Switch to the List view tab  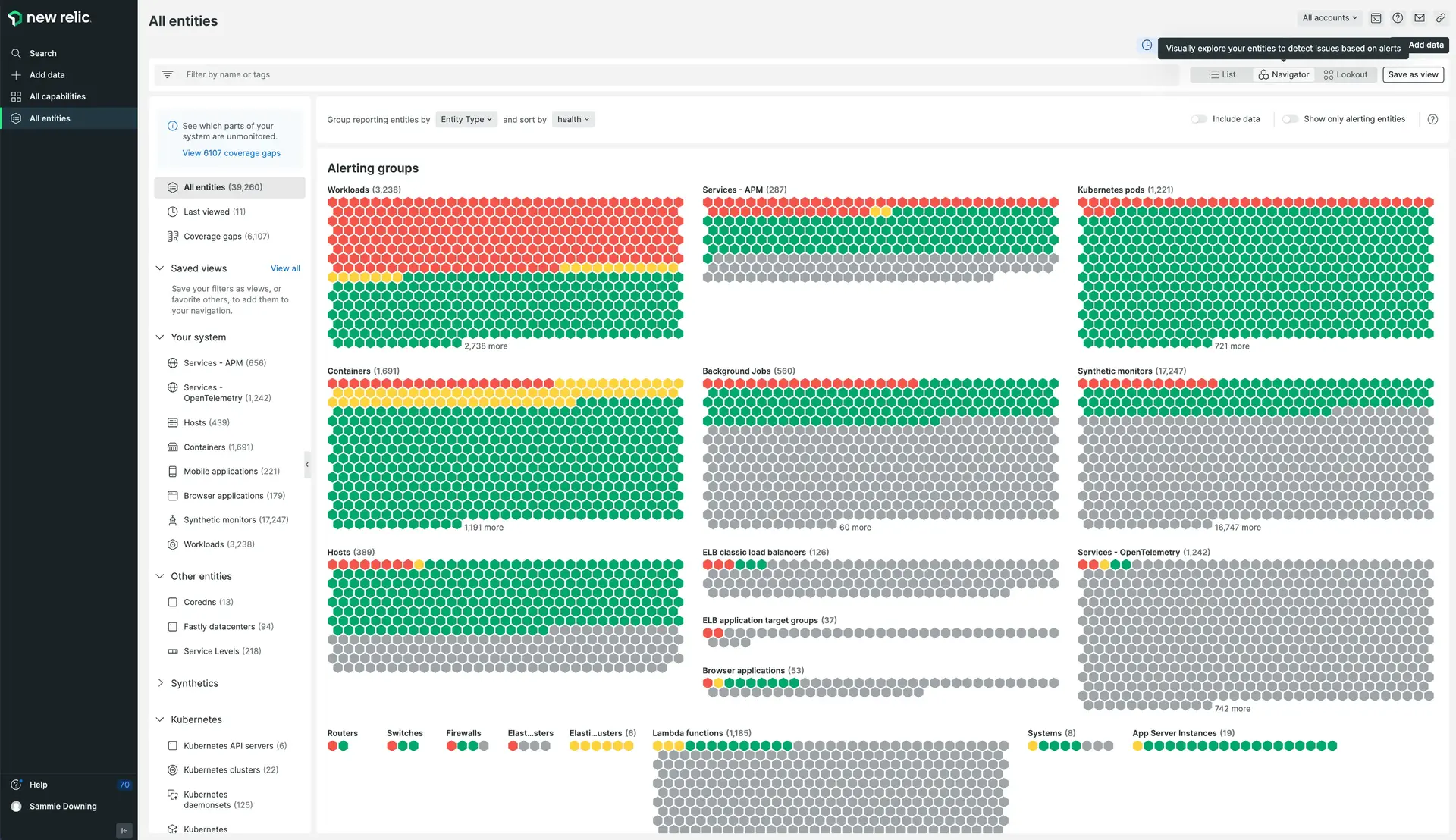1222,74
